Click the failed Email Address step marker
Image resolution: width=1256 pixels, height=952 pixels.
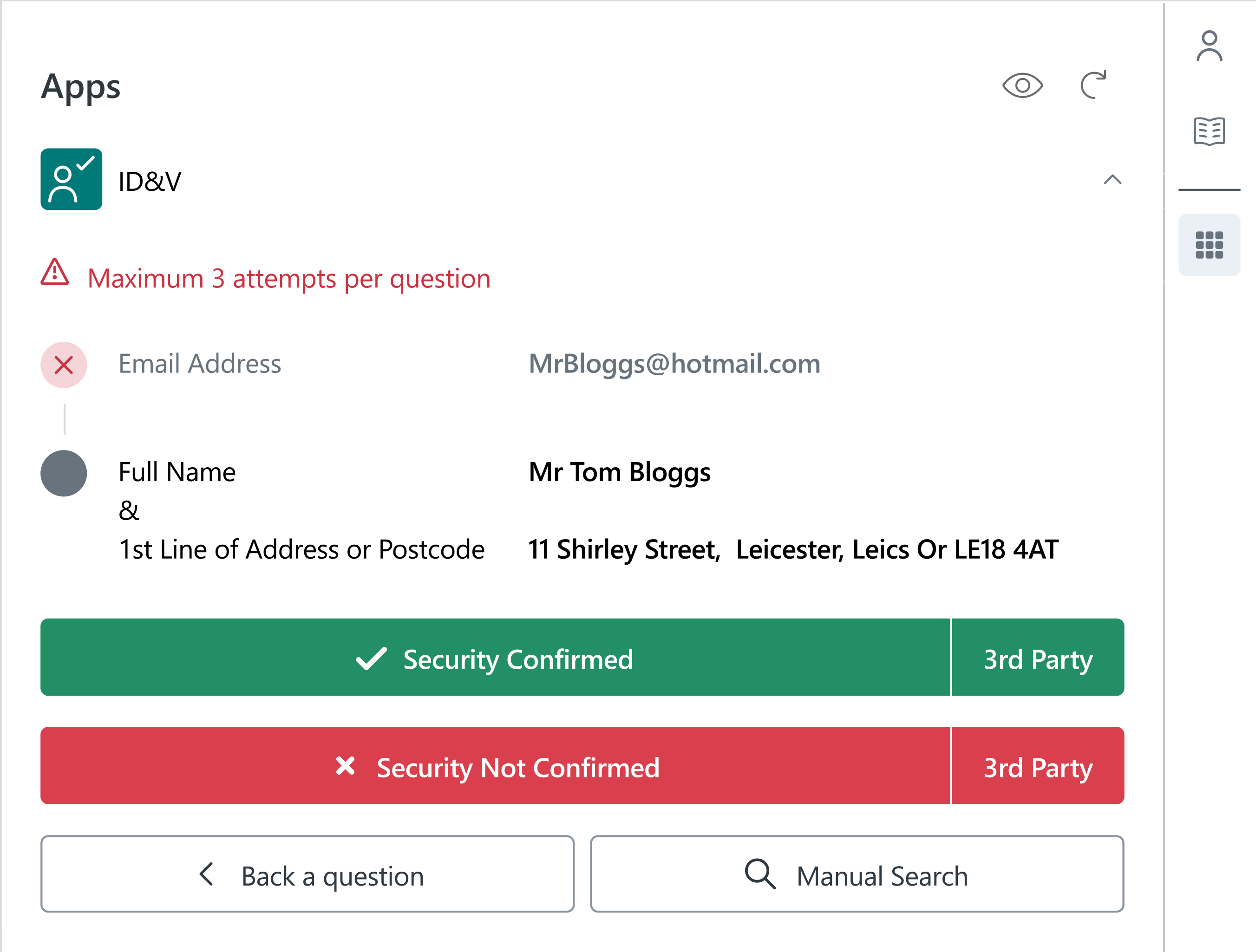pyautogui.click(x=64, y=365)
